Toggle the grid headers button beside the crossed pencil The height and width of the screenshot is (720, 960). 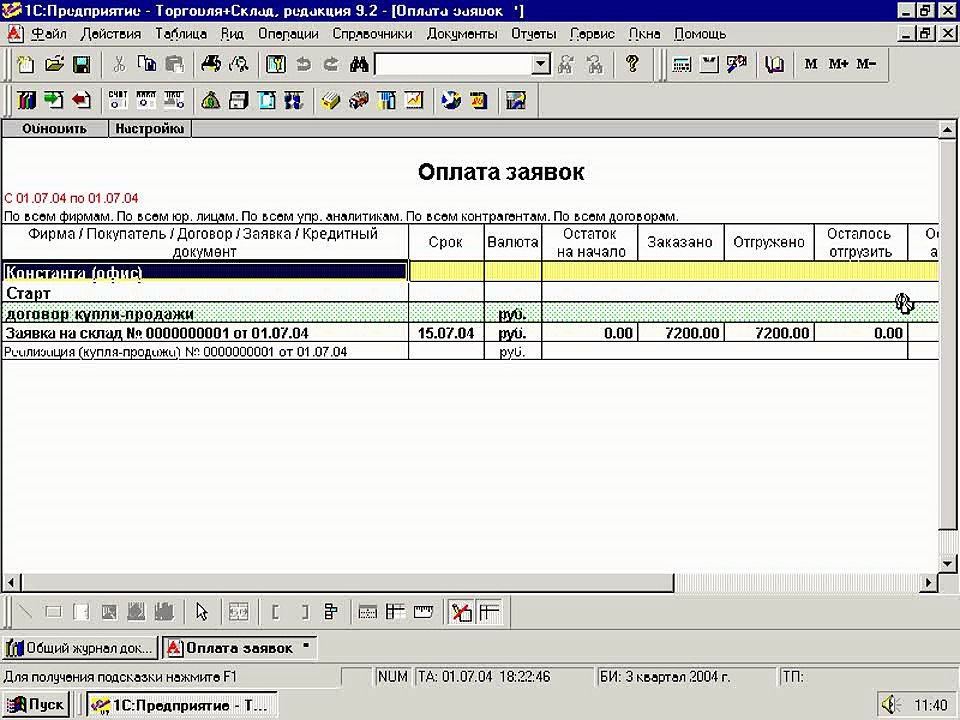tap(489, 612)
